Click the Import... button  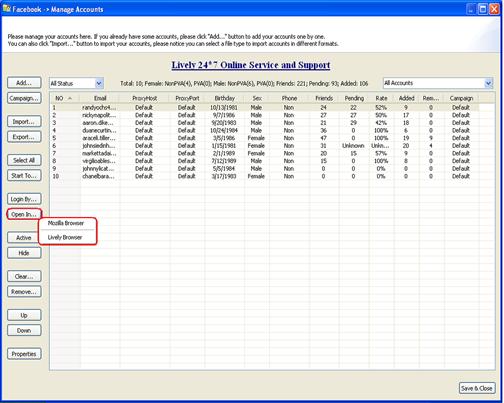[x=24, y=122]
